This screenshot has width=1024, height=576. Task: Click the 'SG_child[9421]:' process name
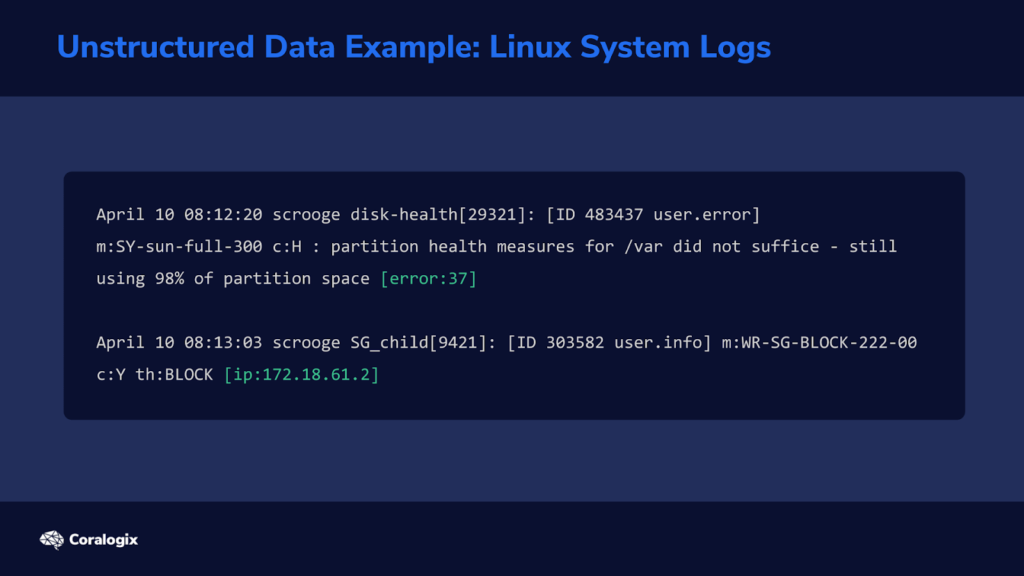pos(423,343)
